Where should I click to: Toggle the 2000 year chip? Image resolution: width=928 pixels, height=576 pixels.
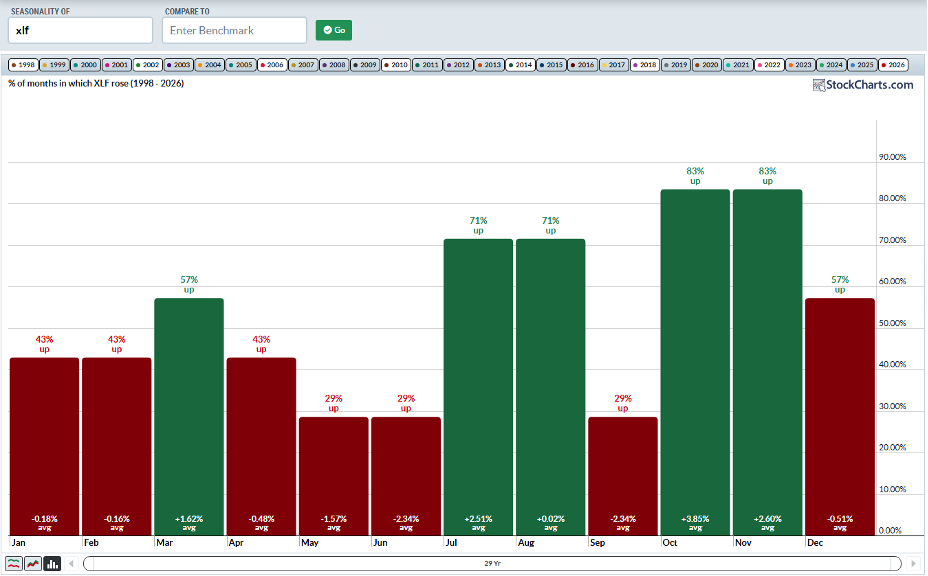coord(86,65)
